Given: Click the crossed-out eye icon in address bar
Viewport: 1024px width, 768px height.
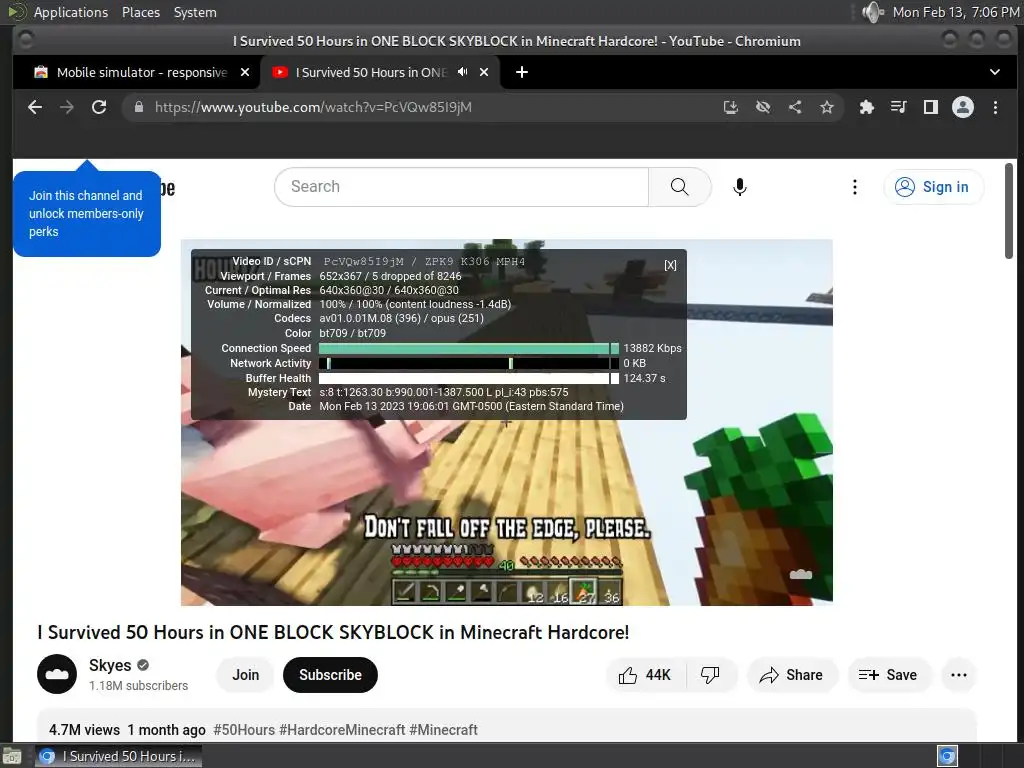Looking at the screenshot, I should [x=763, y=107].
